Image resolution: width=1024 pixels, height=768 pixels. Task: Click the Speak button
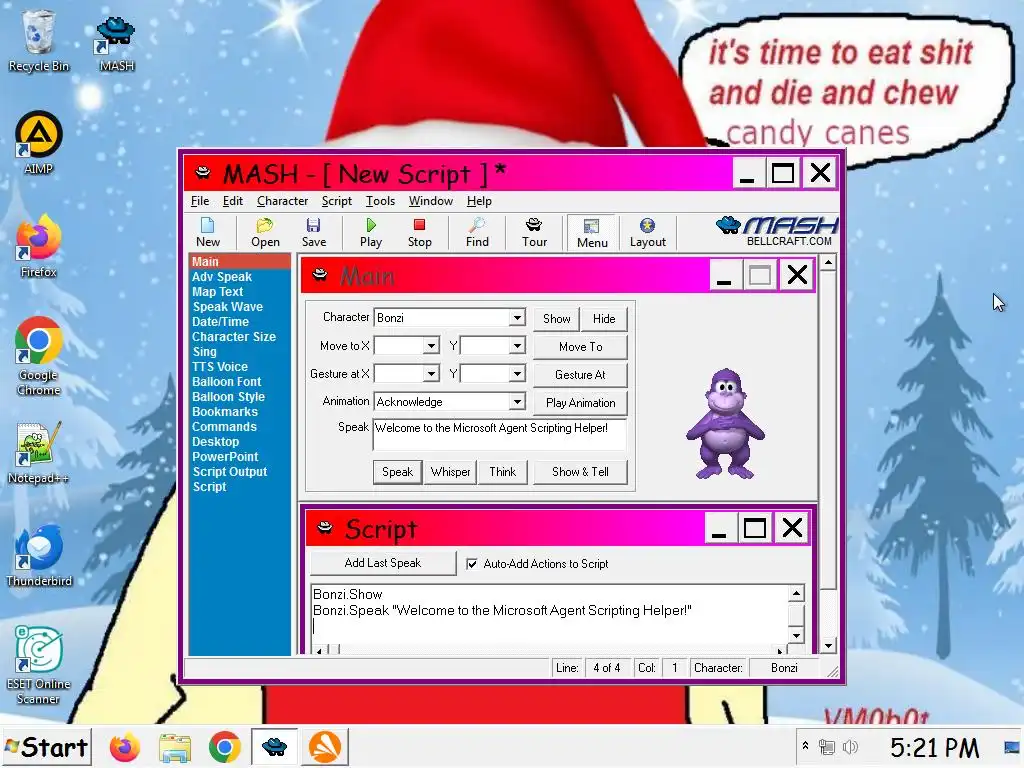pyautogui.click(x=397, y=472)
